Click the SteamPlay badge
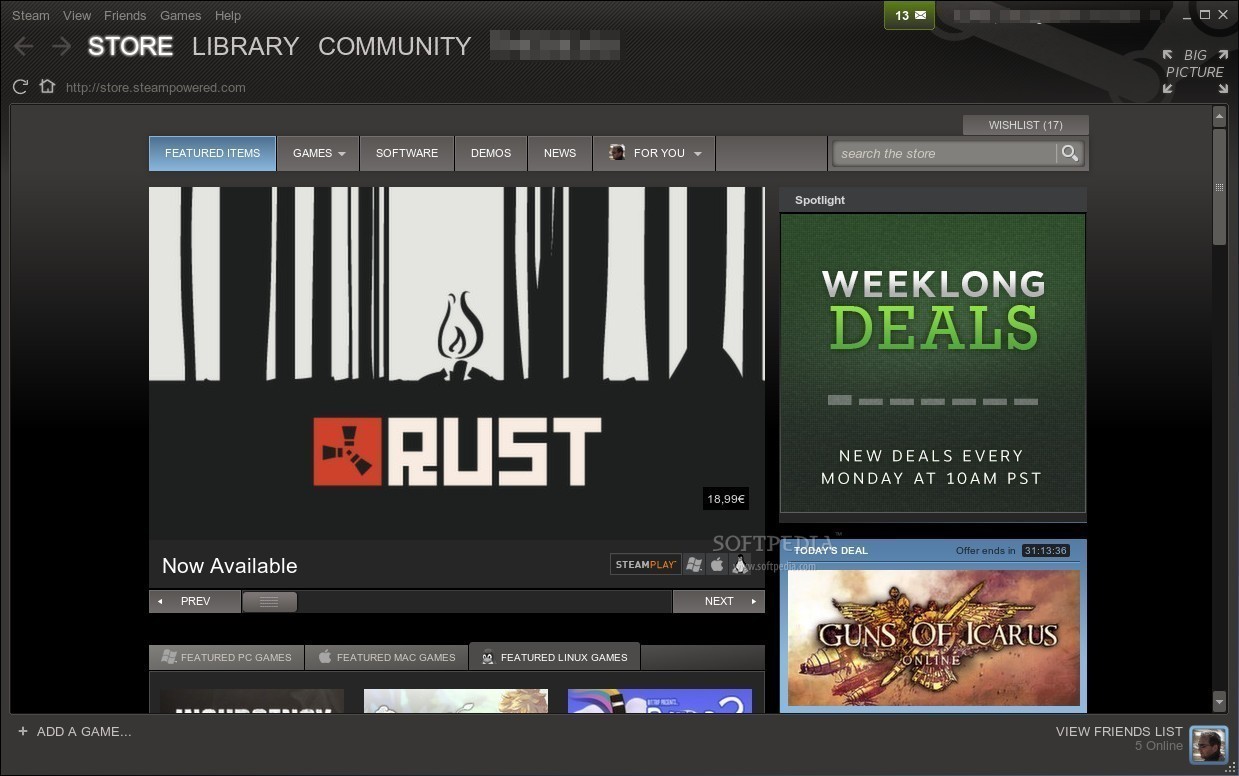 coord(646,565)
